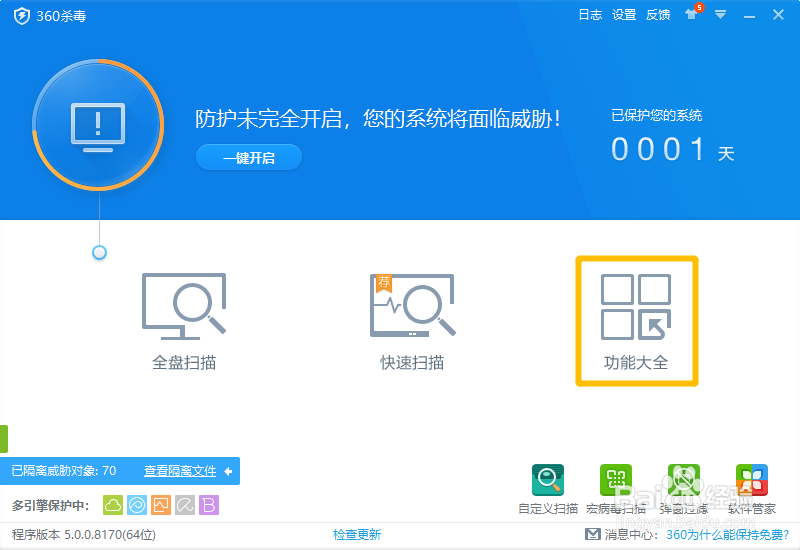The height and width of the screenshot is (550, 800).
Task: Click the green cloud engine icon
Action: coord(113,505)
